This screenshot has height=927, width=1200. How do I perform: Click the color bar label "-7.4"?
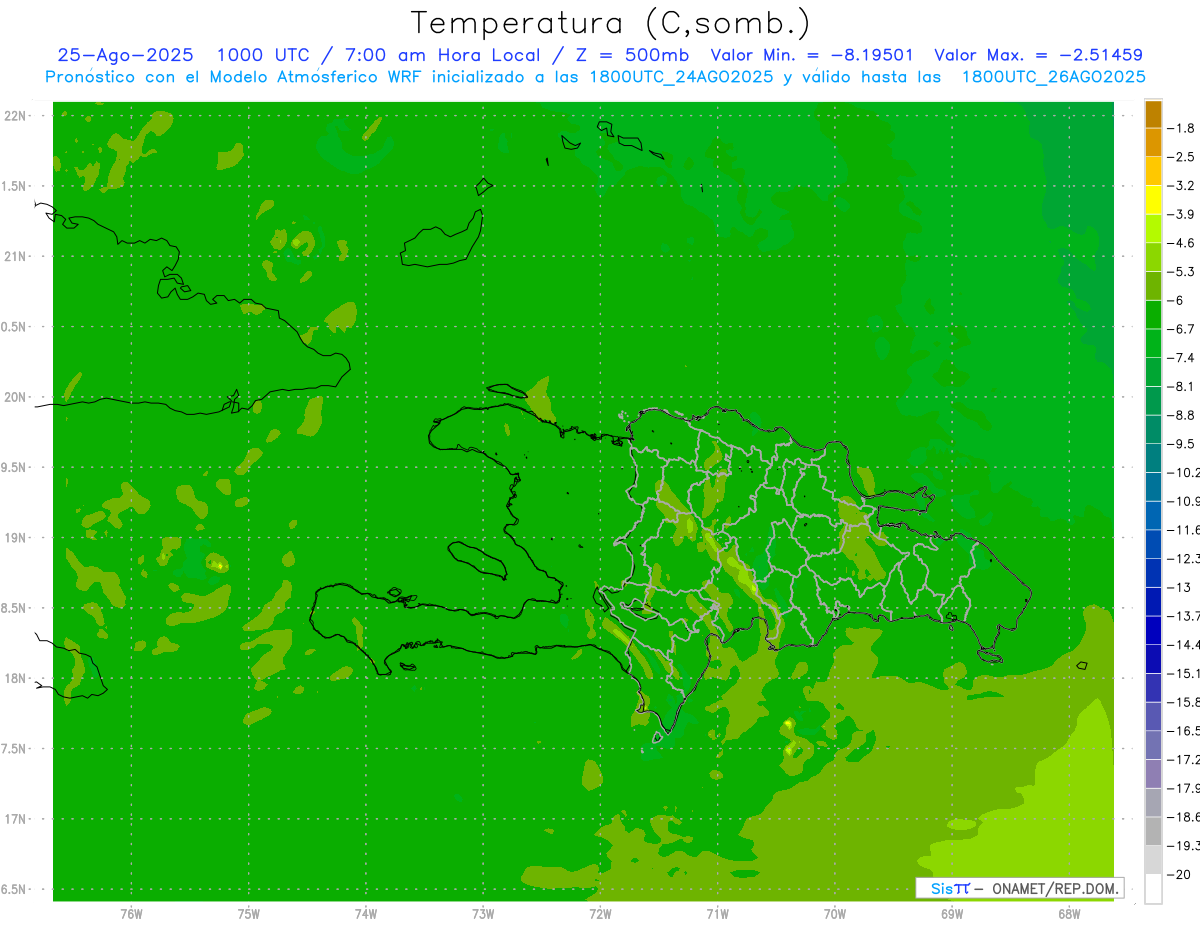1181,358
